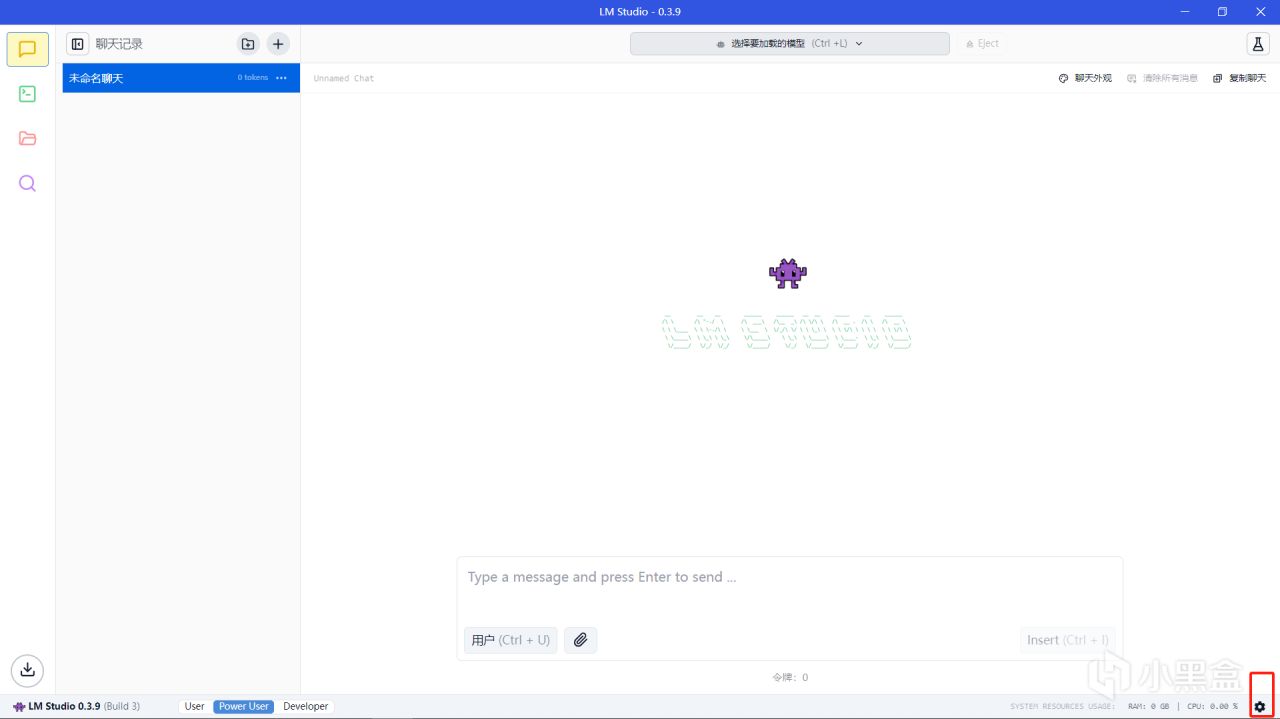Screen dimensions: 1280x719
Task: Create a new chat folder
Action: [x=248, y=44]
